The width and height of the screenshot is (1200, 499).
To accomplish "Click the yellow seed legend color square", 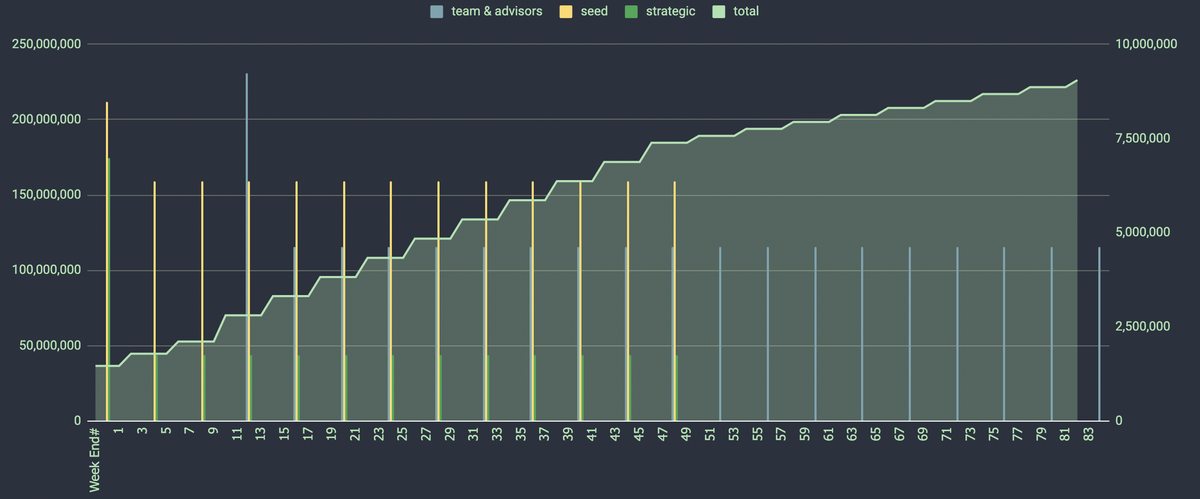I will (564, 12).
